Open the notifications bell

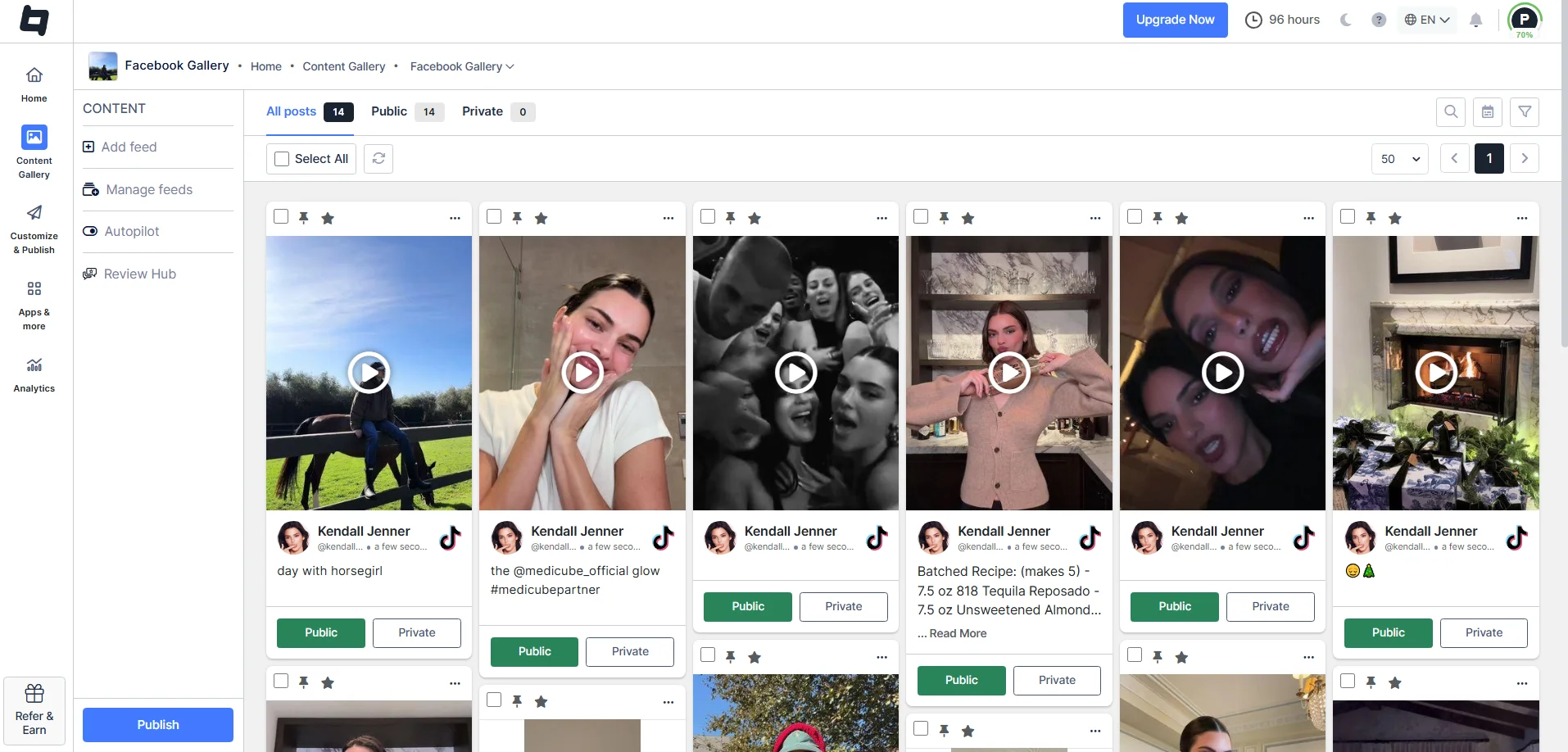tap(1475, 20)
